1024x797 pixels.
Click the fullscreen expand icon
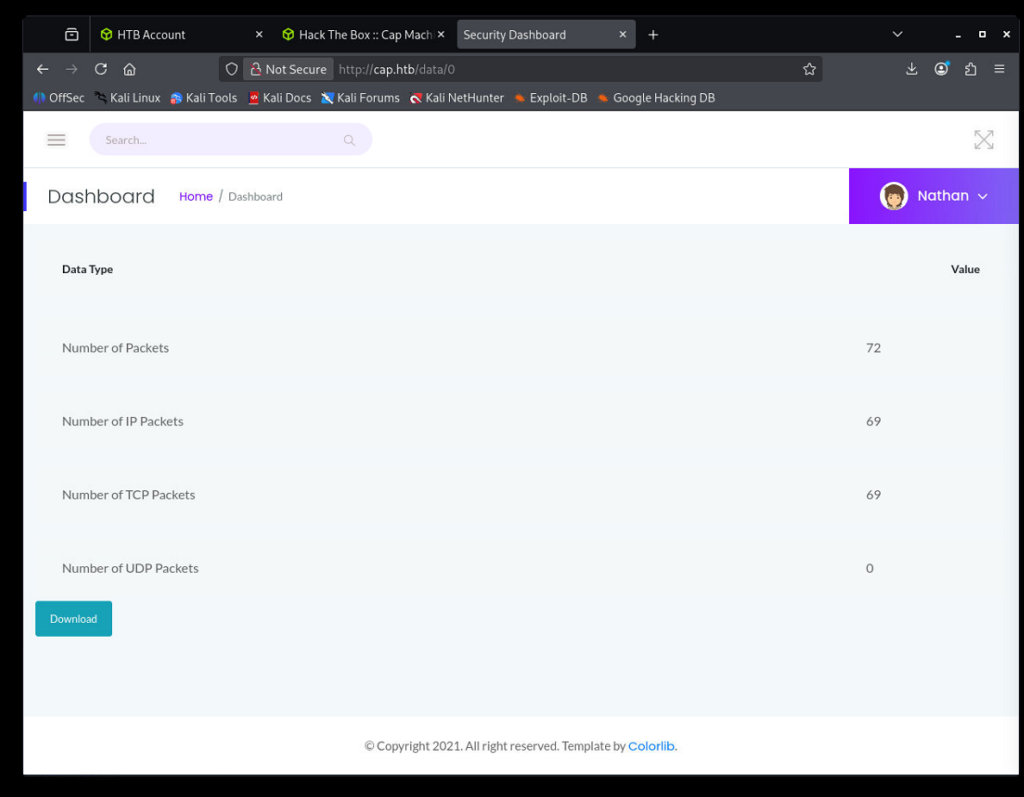click(984, 140)
